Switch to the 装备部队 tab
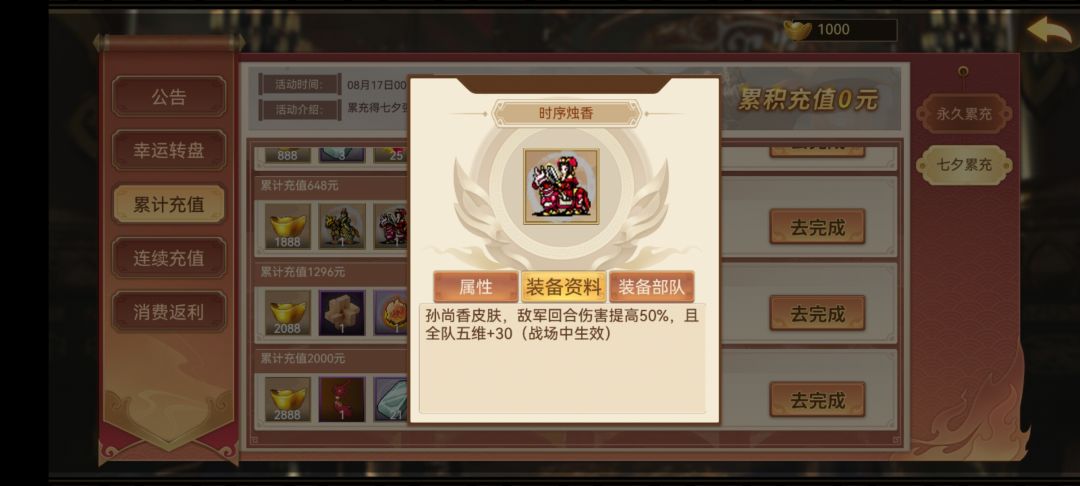The image size is (1080, 486). tap(652, 287)
